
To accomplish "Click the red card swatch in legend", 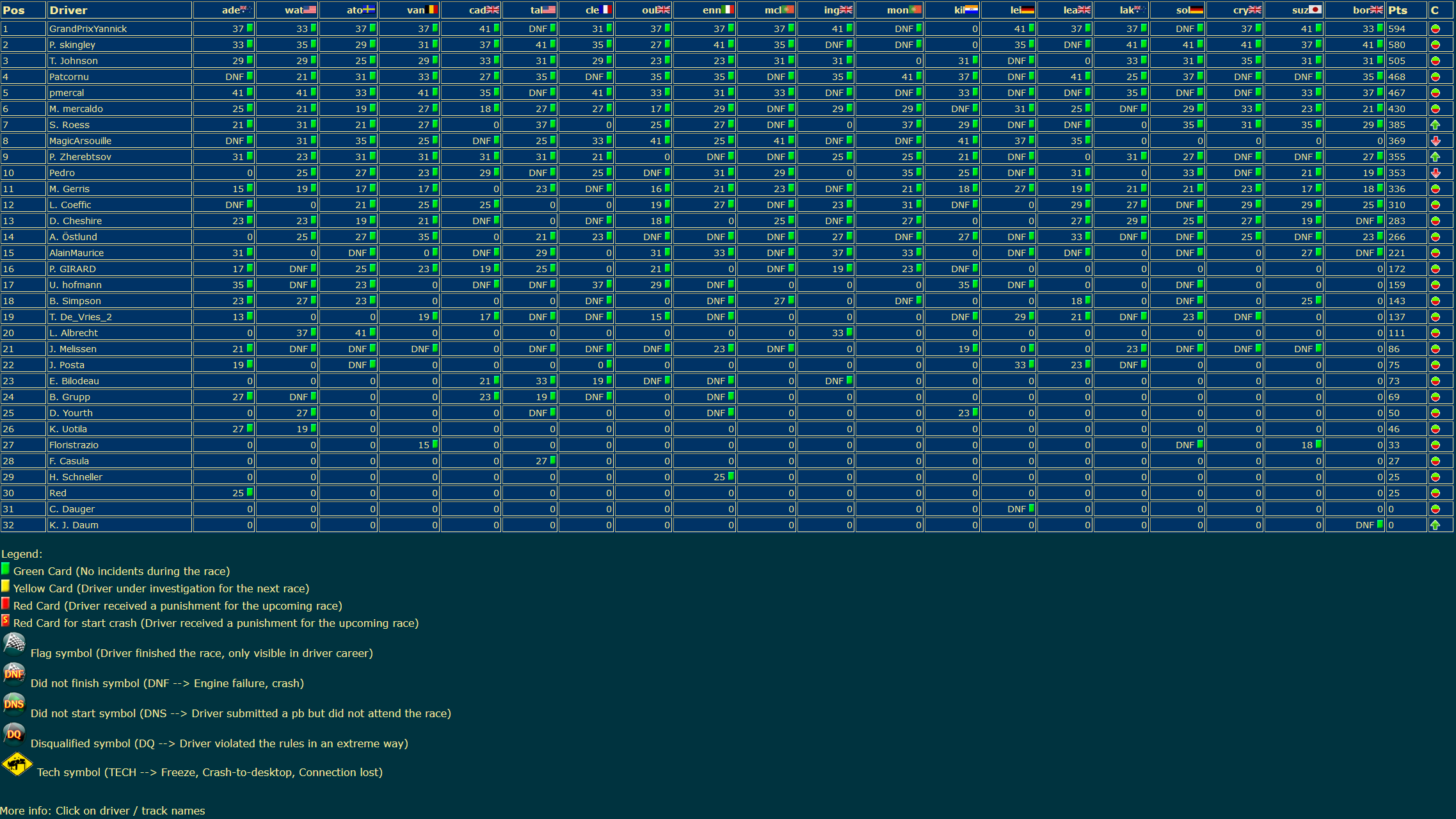I will (5, 603).
